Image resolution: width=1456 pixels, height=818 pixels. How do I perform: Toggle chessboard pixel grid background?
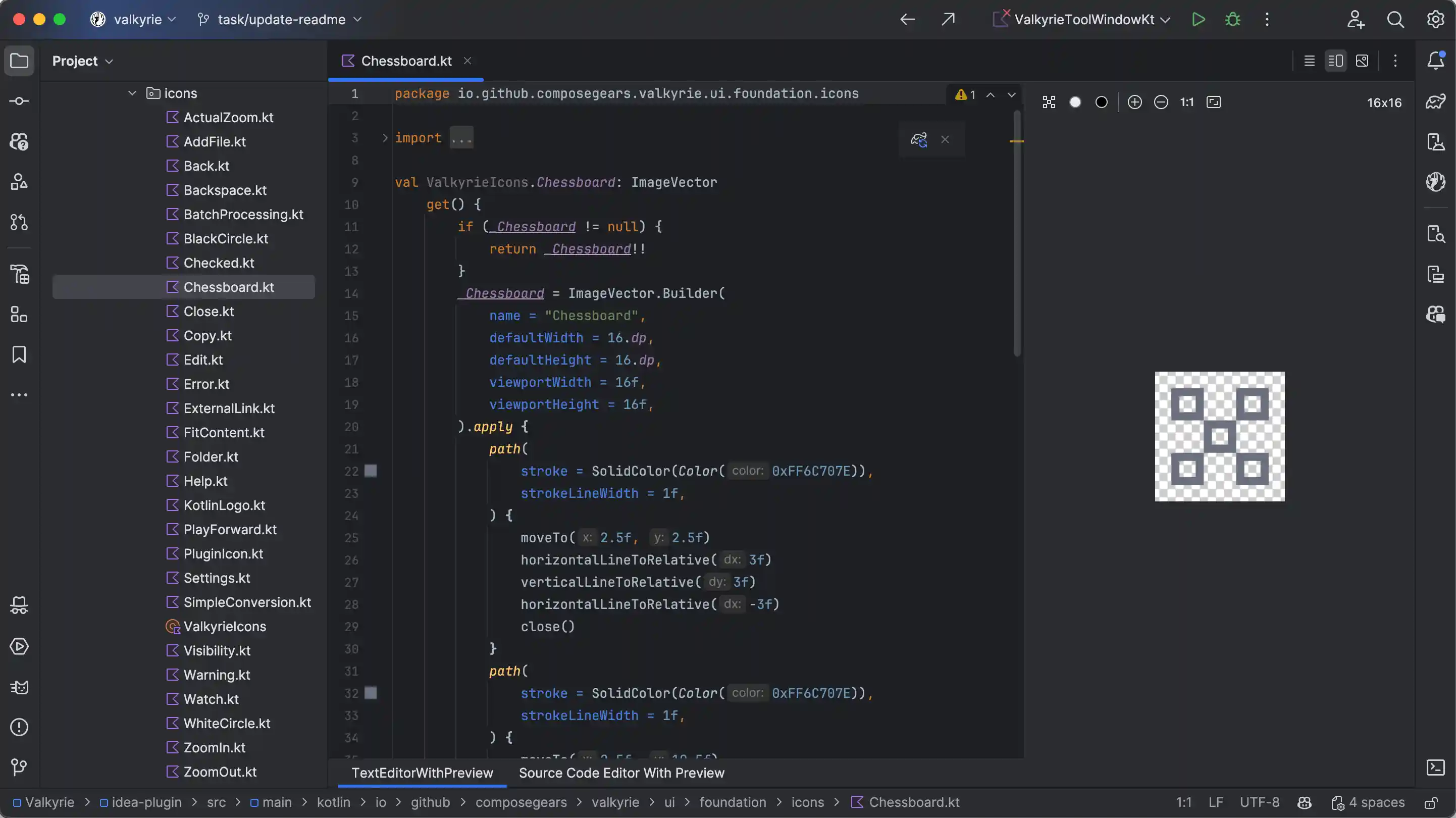tap(1049, 103)
